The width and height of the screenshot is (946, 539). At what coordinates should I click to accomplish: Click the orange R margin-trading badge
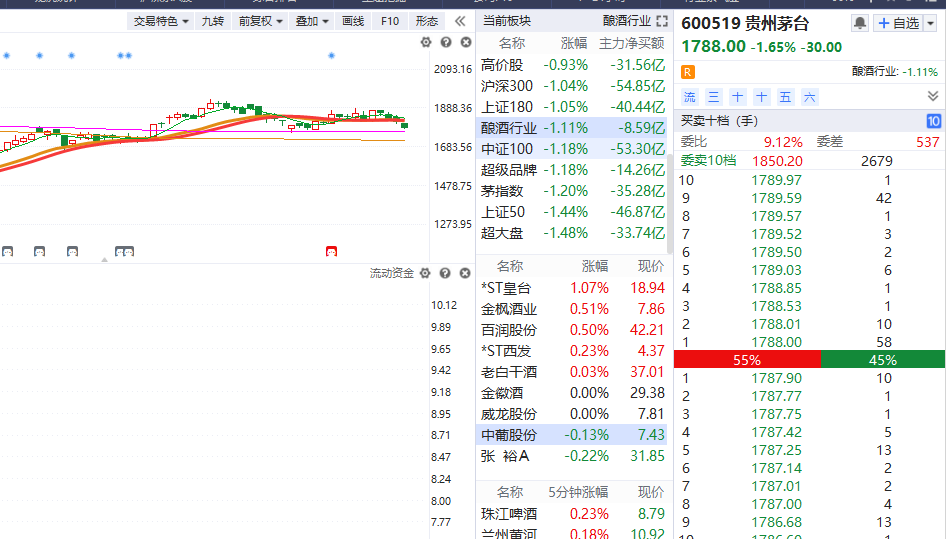pos(688,72)
